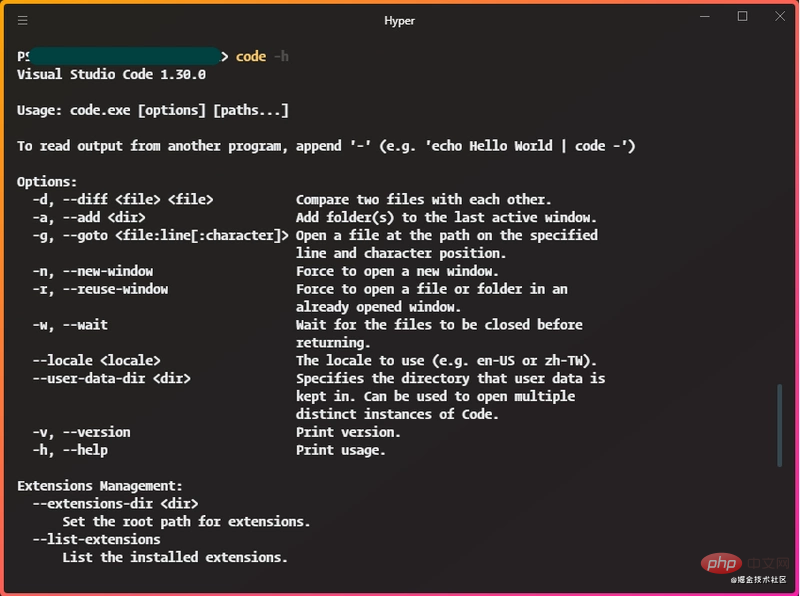This screenshot has width=800, height=596.
Task: Select the 'Extensions Management:' heading text
Action: 100,485
